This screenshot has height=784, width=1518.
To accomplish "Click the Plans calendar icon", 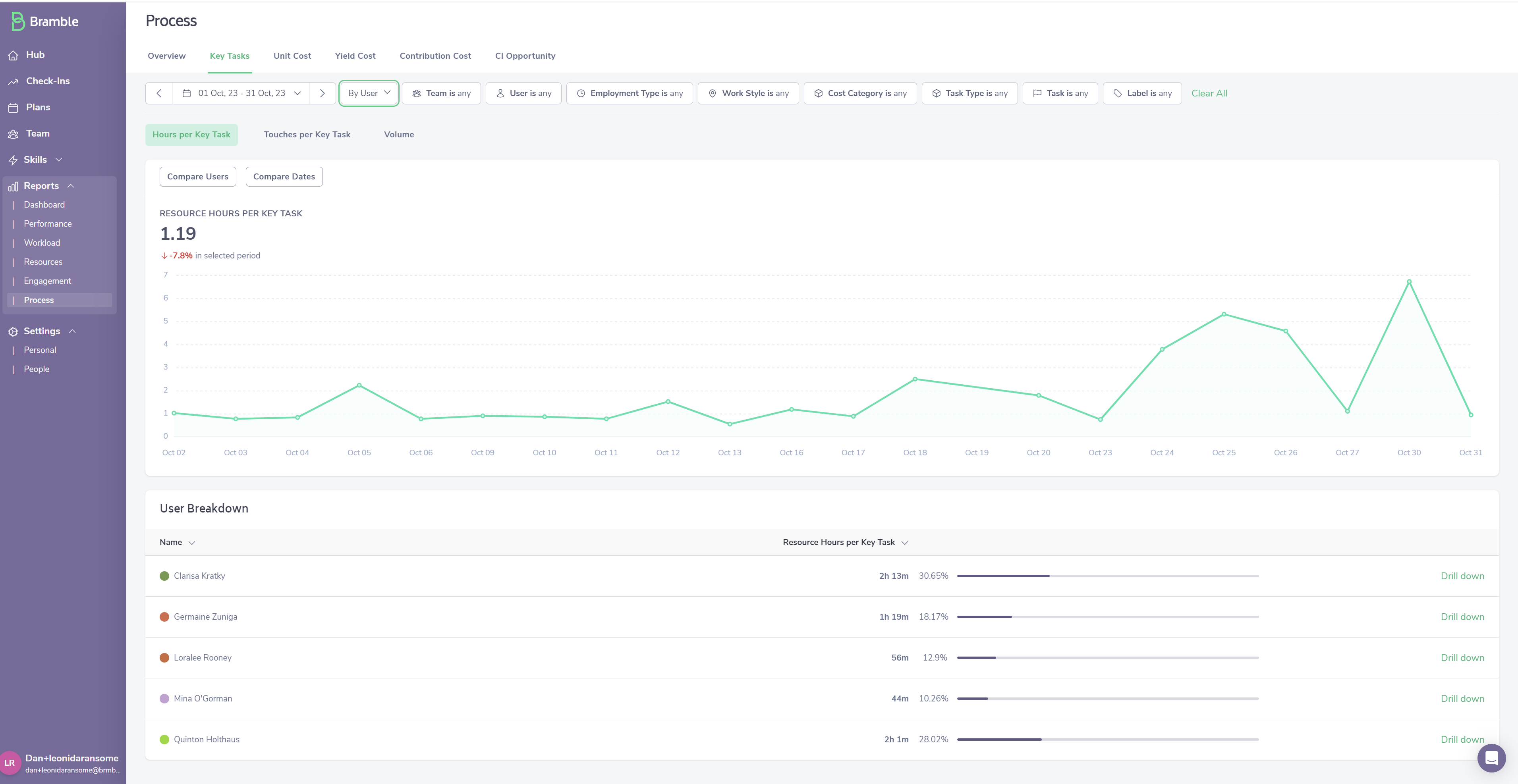I will [13, 108].
